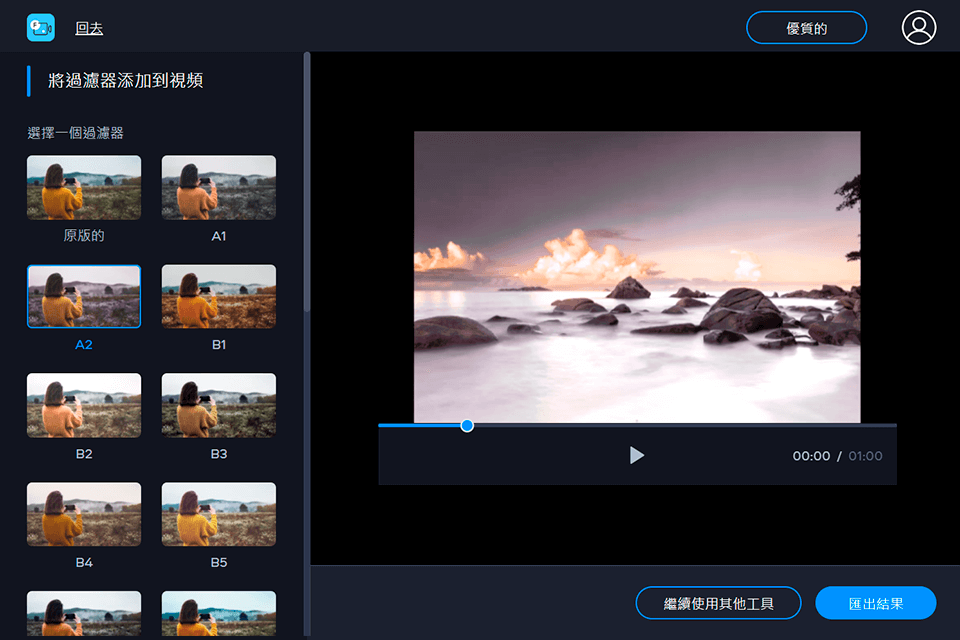Screen dimensions: 960x640
Task: Click the 匯出結果 export button
Action: point(875,603)
